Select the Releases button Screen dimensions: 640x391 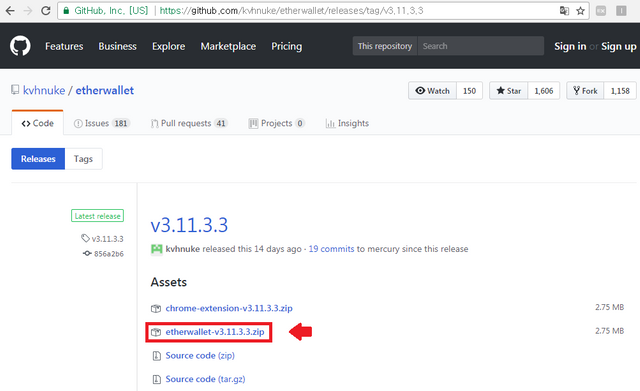click(x=38, y=159)
